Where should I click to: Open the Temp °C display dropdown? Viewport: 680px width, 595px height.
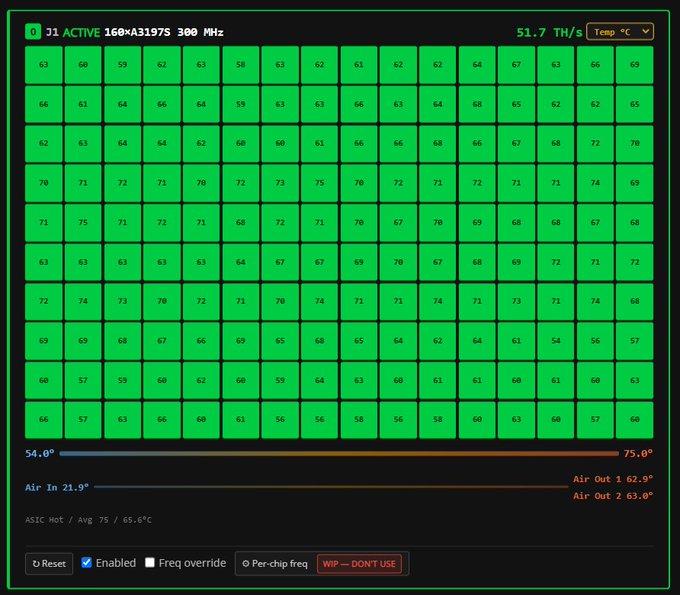click(x=620, y=32)
